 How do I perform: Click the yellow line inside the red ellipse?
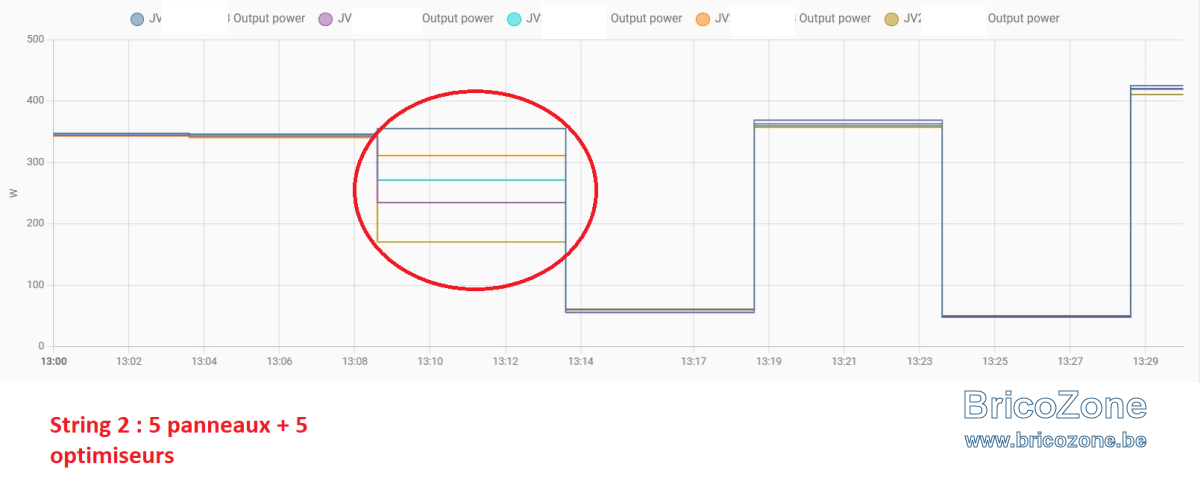pos(471,242)
